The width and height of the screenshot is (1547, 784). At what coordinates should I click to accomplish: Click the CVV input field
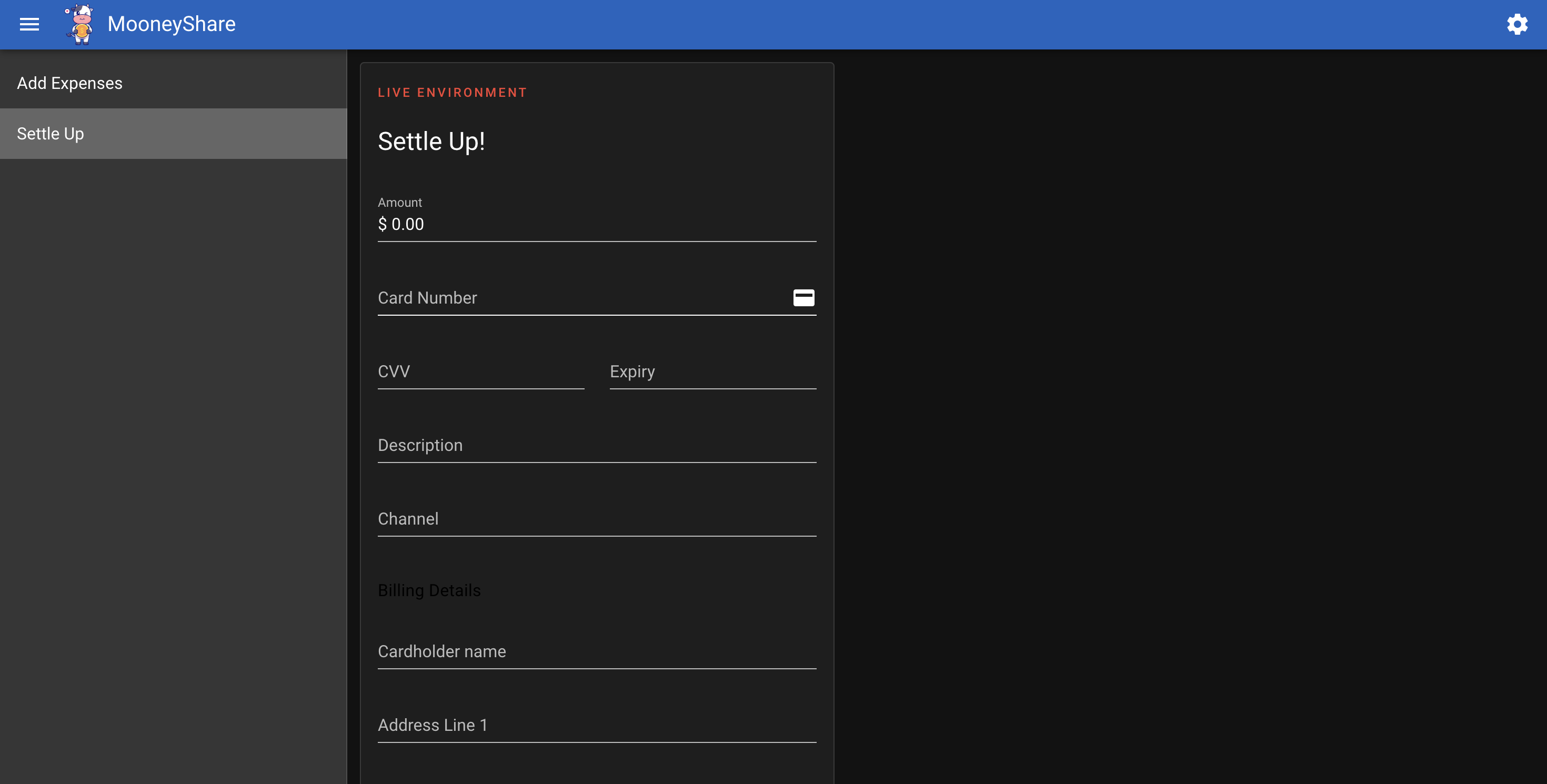[x=480, y=371]
